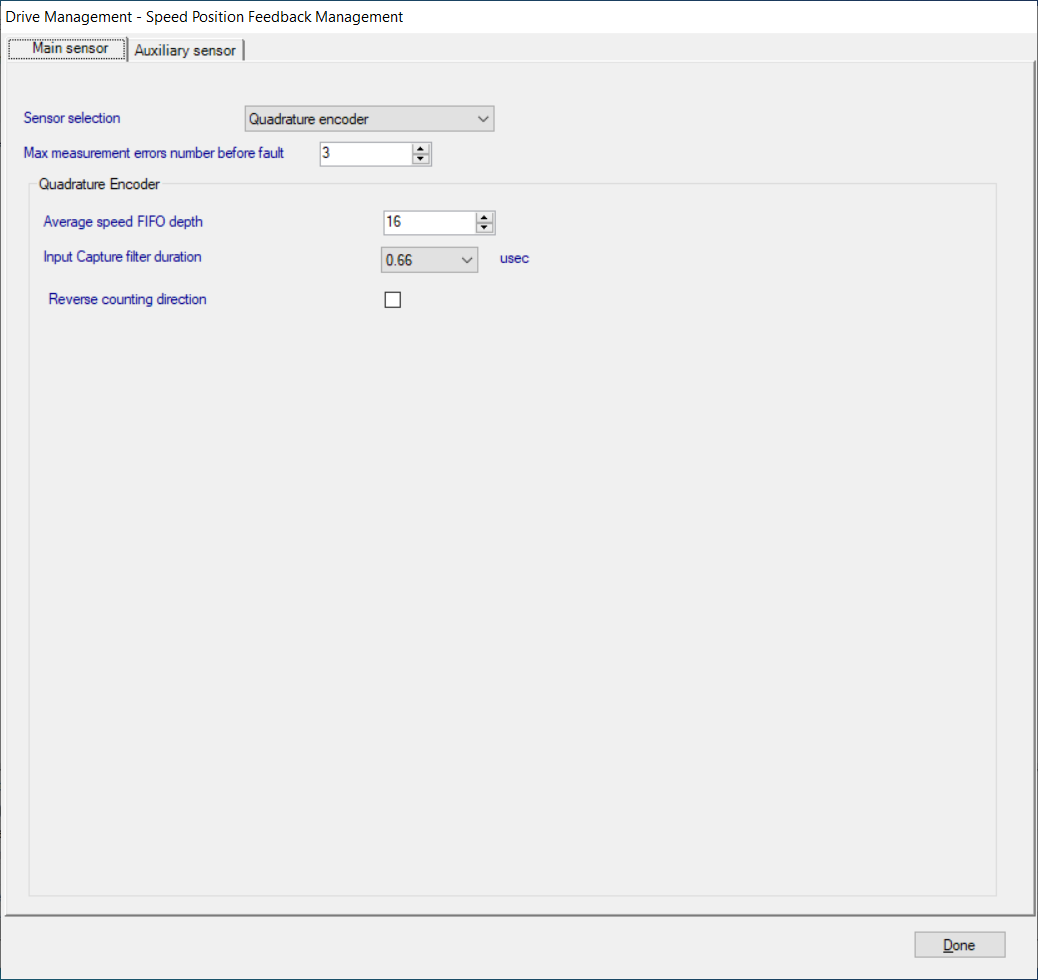Decrease max measurement errors with down arrow

click(x=421, y=159)
